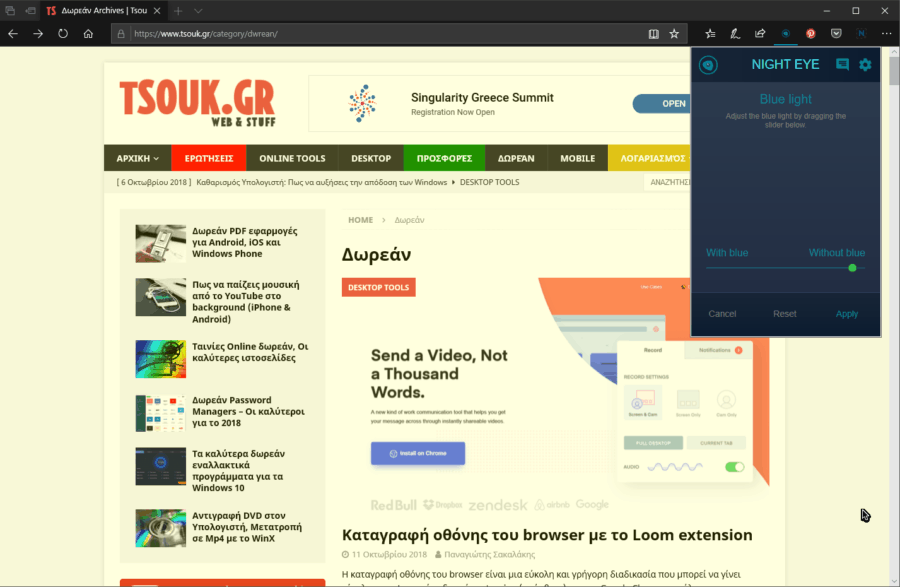900x587 pixels.
Task: Expand the MOBILE menu dropdown
Action: tap(581, 158)
